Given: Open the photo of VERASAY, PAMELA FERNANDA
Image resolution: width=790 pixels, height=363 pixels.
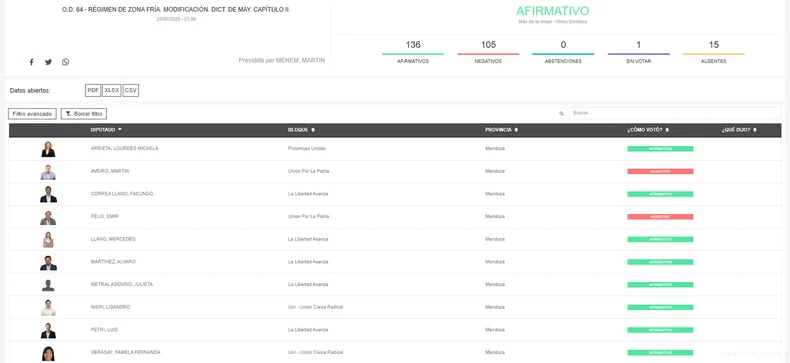Looking at the screenshot, I should point(48,353).
